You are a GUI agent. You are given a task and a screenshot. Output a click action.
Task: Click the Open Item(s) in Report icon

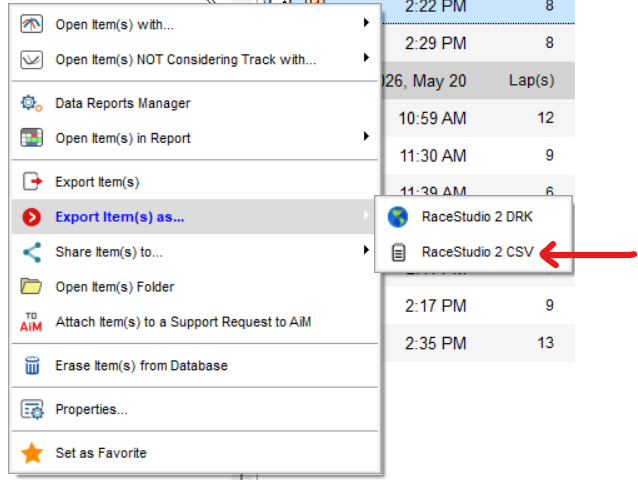[31, 138]
